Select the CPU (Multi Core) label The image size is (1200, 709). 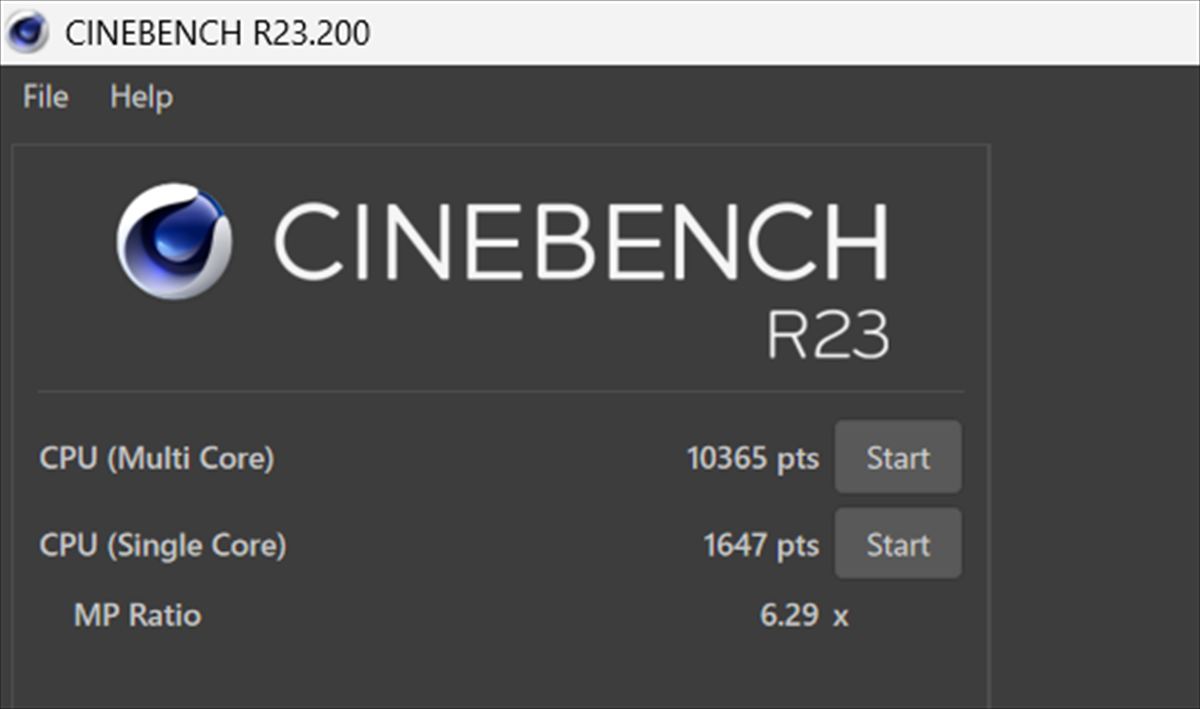(156, 458)
